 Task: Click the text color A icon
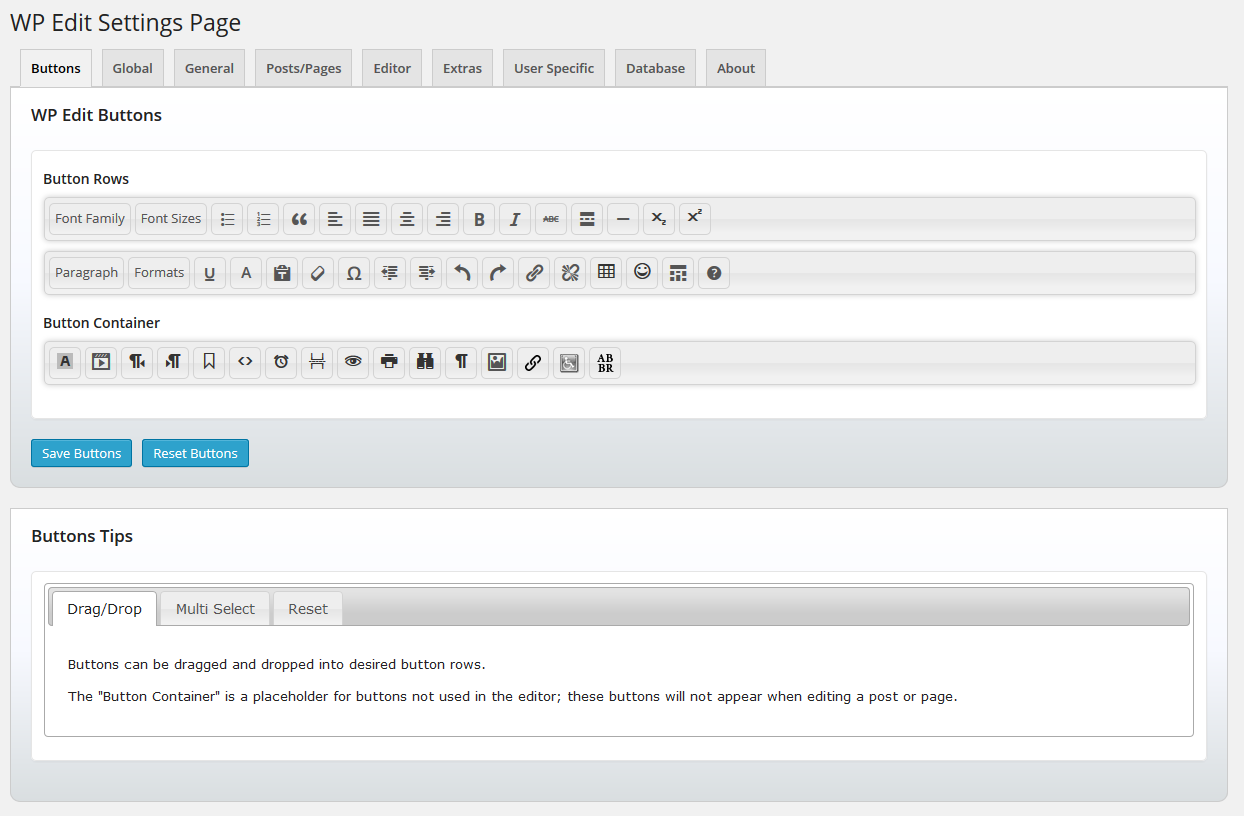click(x=246, y=273)
